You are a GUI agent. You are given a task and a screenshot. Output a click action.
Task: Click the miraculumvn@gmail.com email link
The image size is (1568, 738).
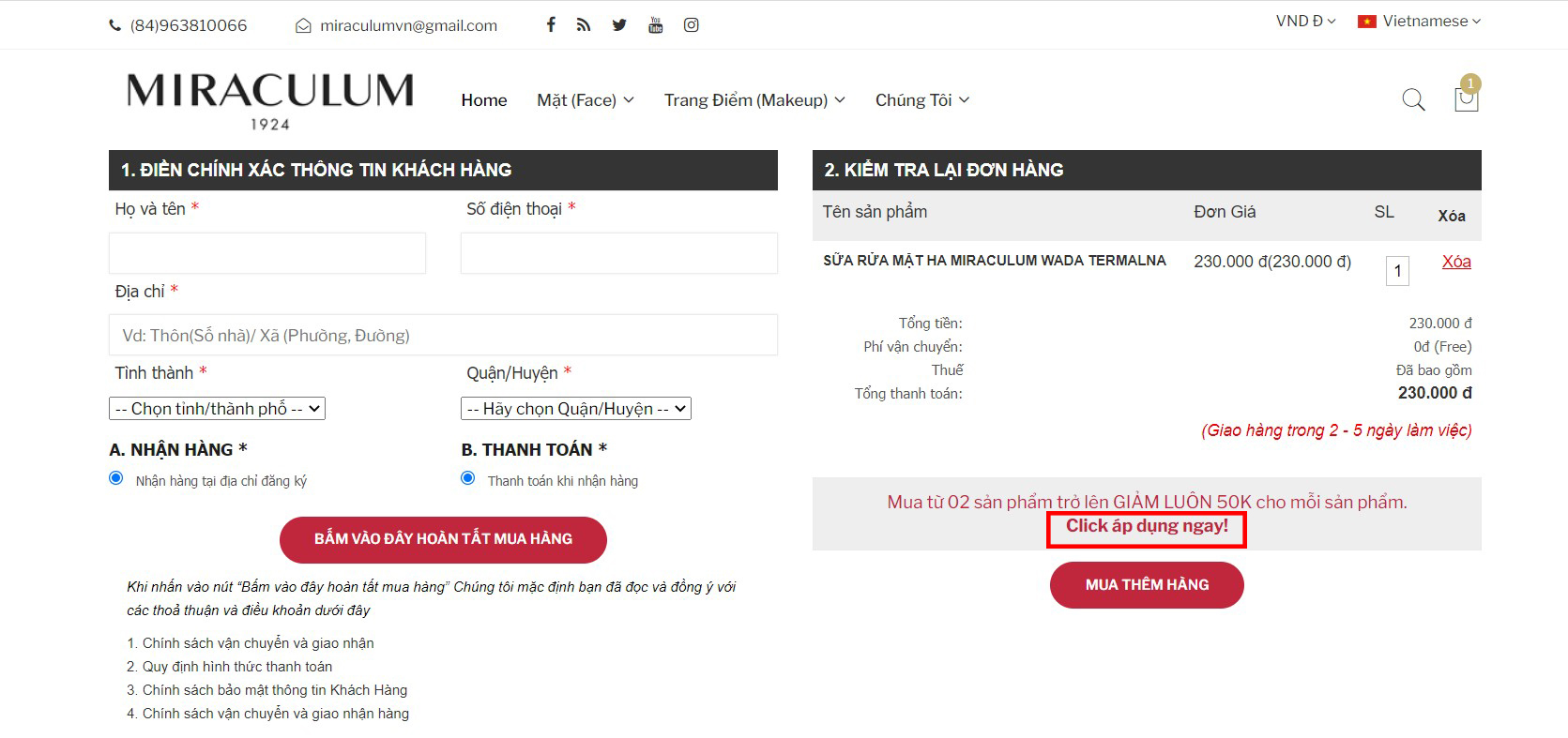click(x=408, y=26)
